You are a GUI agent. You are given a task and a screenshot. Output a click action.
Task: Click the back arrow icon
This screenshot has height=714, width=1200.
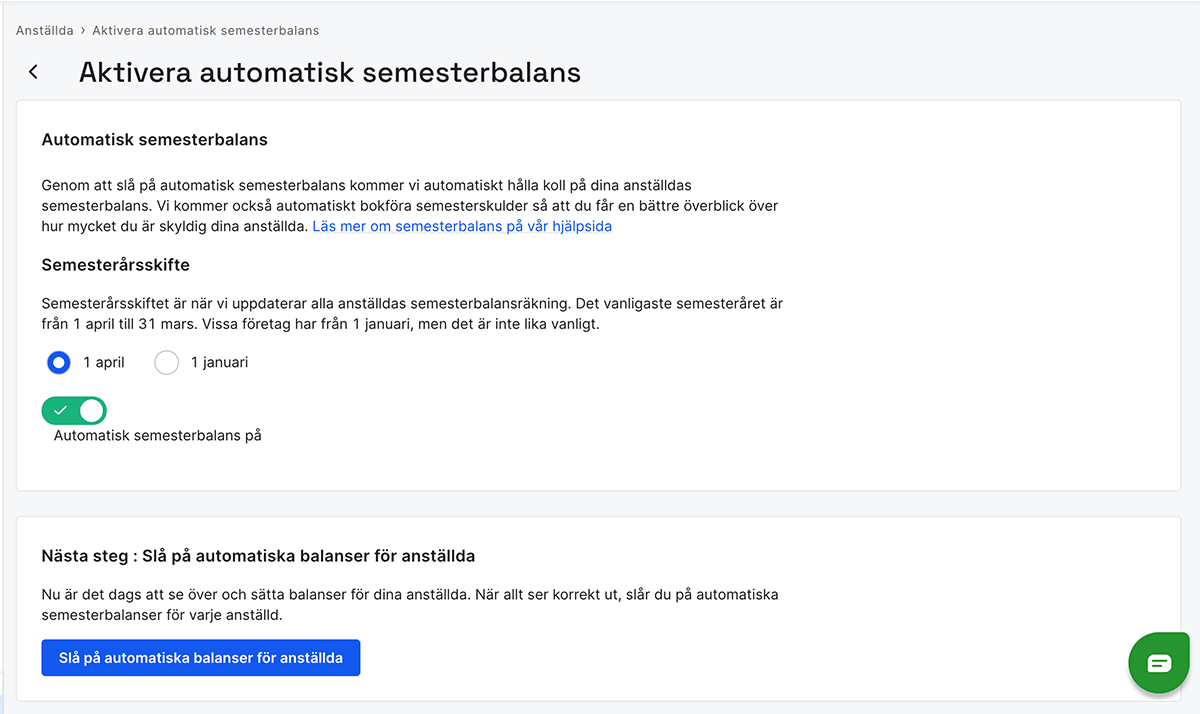34,72
